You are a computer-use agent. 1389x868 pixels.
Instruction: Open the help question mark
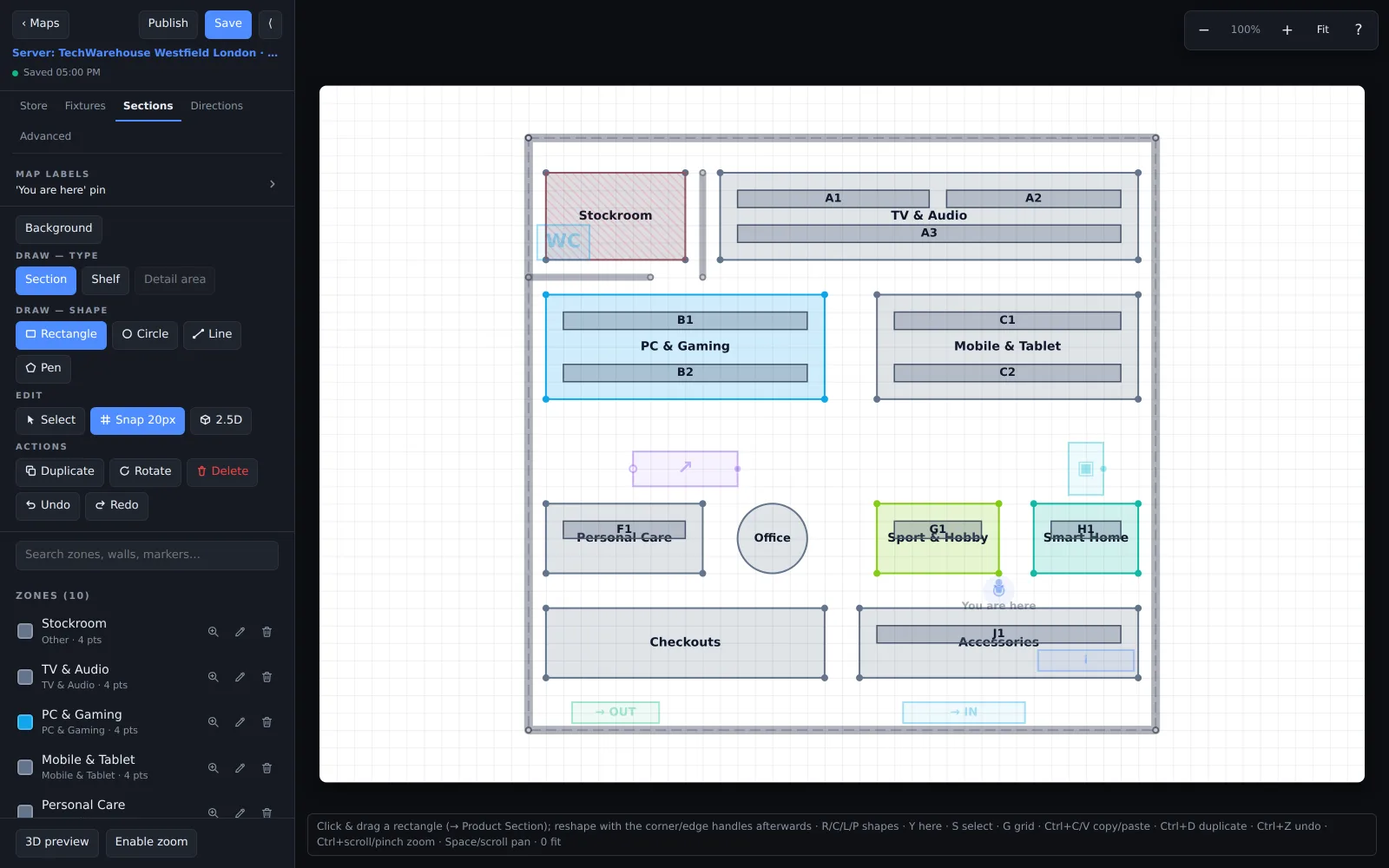[1359, 30]
